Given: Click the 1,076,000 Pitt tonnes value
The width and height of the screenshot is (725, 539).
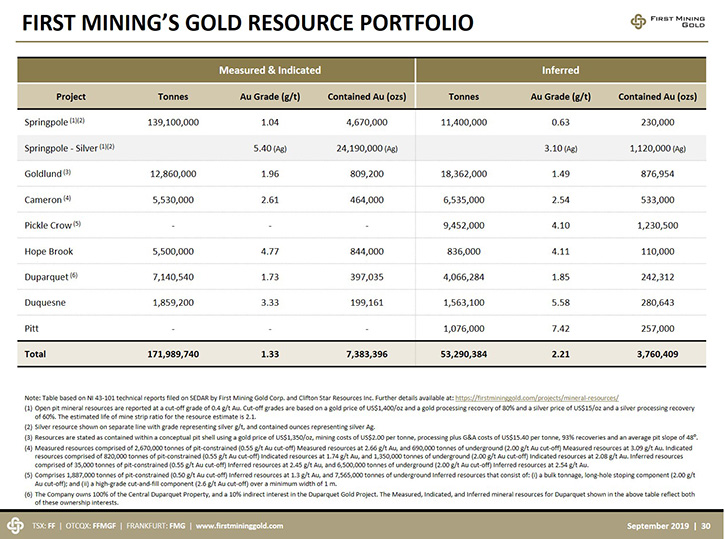Looking at the screenshot, I should coord(464,328).
